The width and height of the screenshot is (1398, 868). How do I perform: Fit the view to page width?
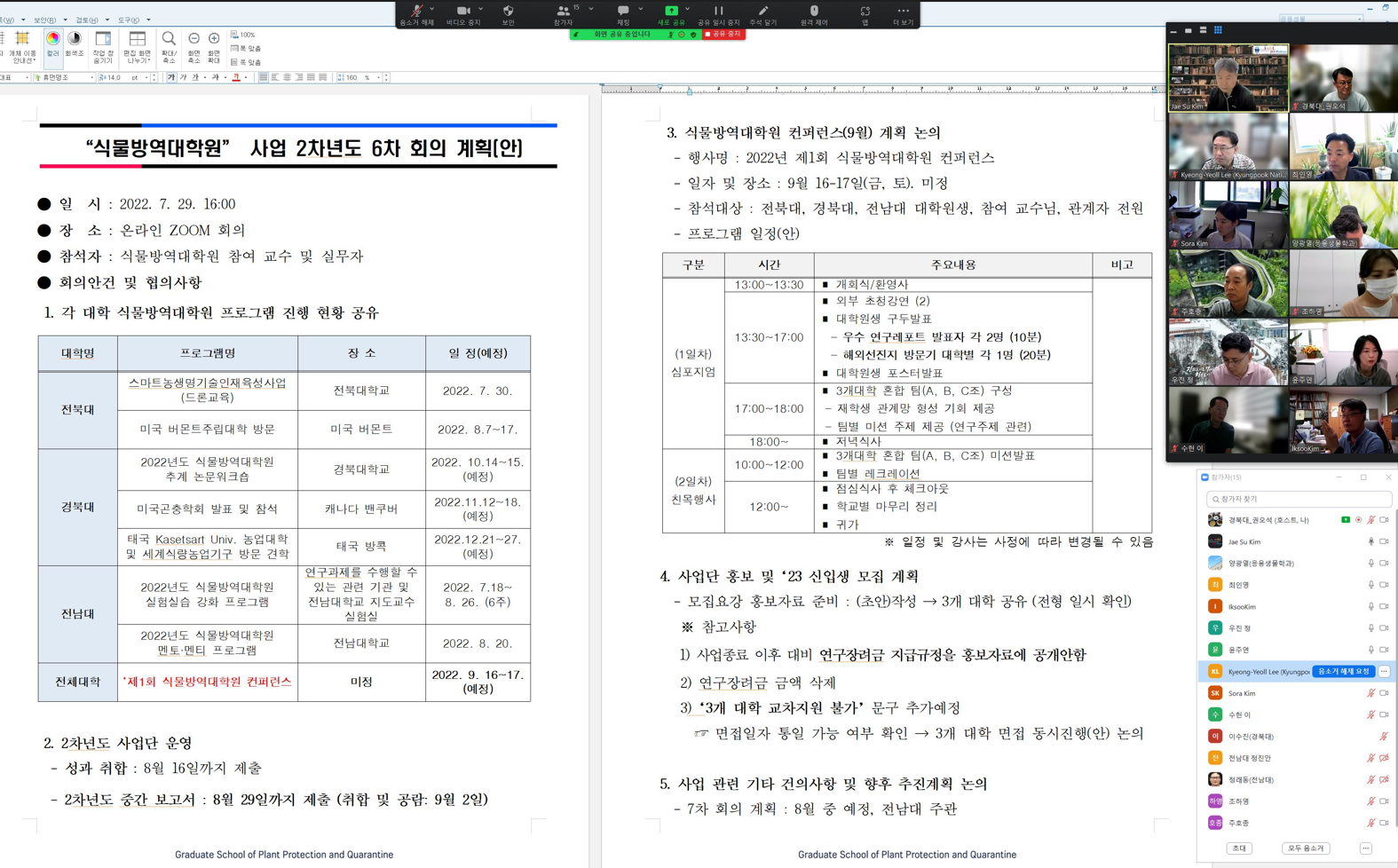246,49
